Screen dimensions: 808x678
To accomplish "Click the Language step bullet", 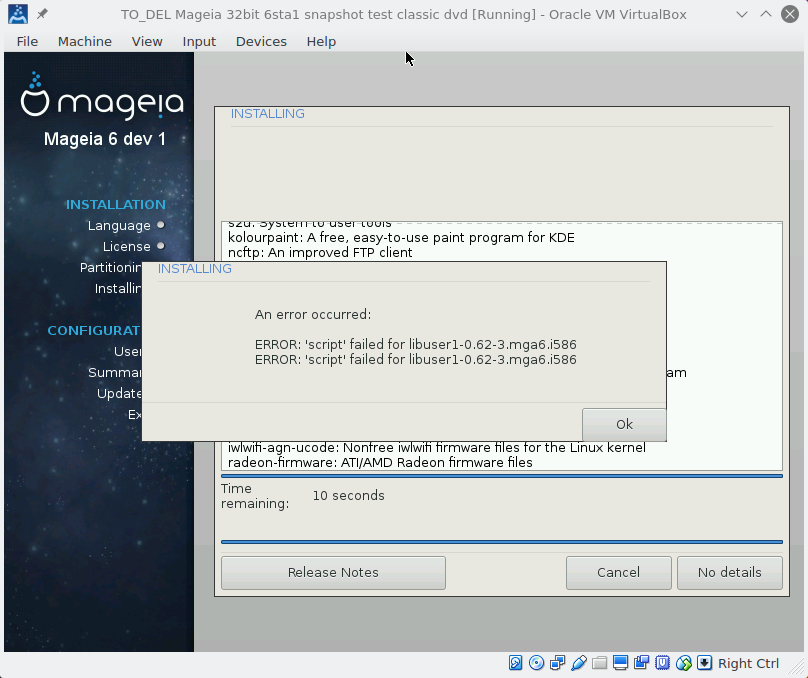I will click(161, 225).
